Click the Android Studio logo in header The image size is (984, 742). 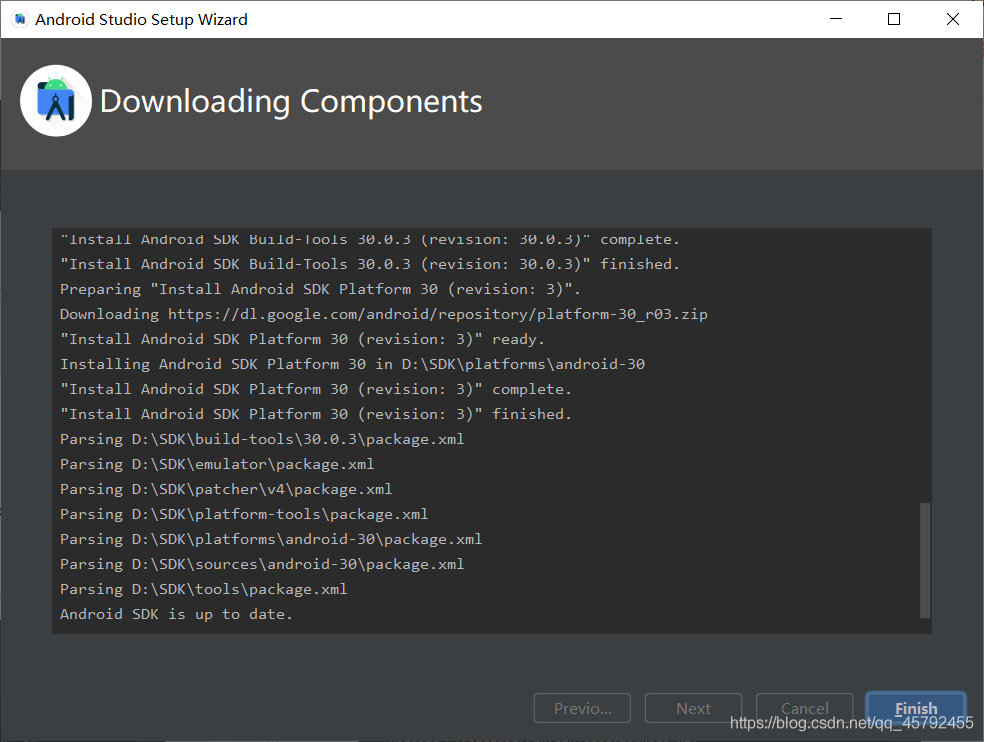(x=56, y=100)
